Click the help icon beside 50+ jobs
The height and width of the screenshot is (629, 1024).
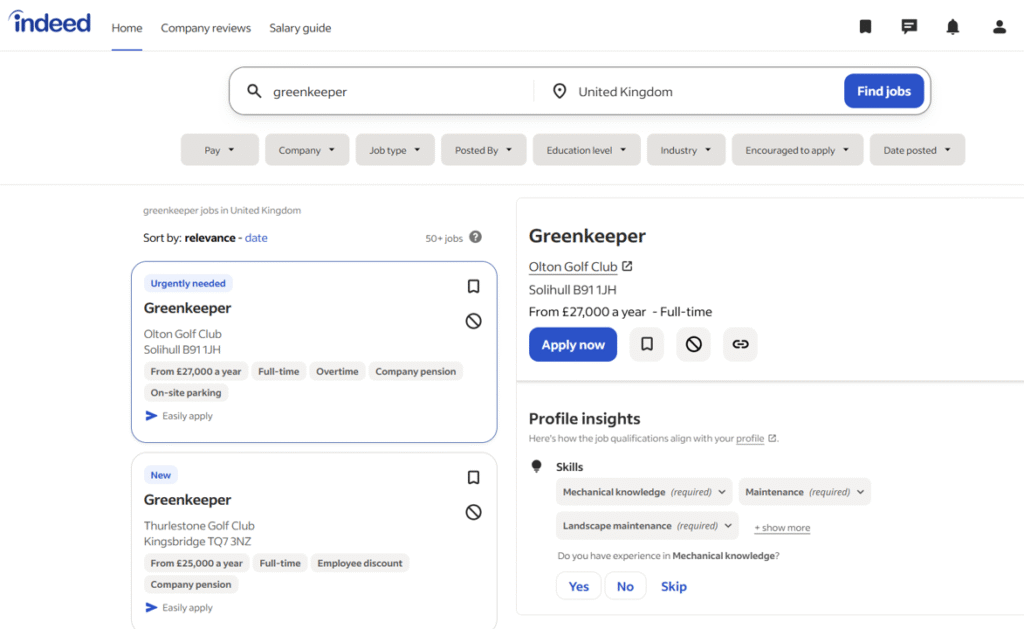pos(475,237)
